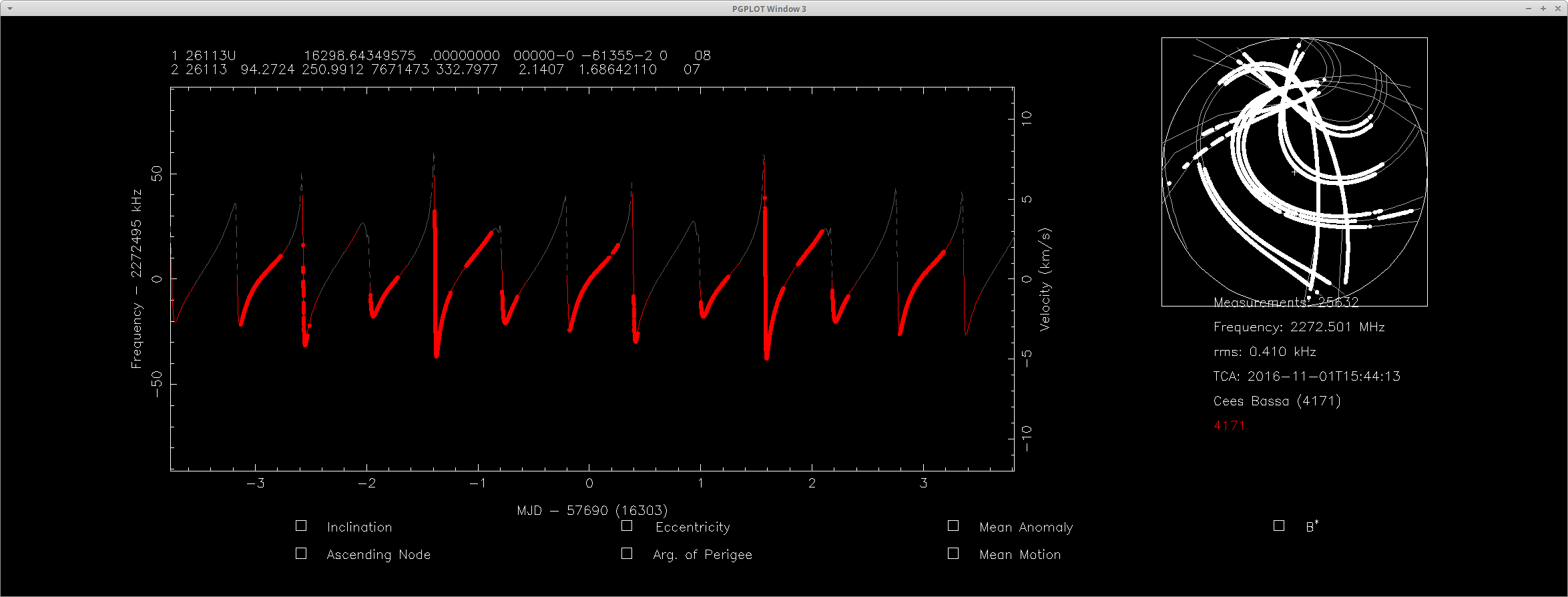Image resolution: width=1568 pixels, height=597 pixels.
Task: Click the -5 tick on velocity axis
Action: click(x=1027, y=359)
